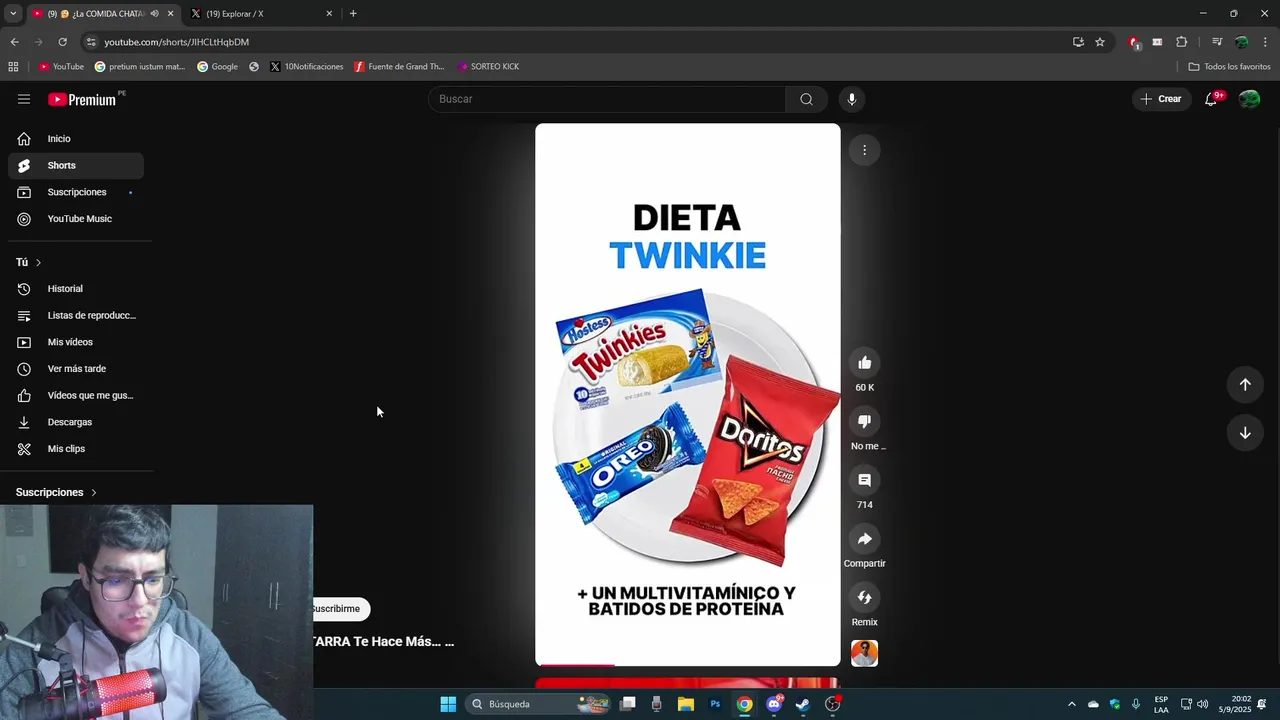Open the YouTube account avatar menu
Viewport: 1280px width, 720px height.
coord(1249,99)
